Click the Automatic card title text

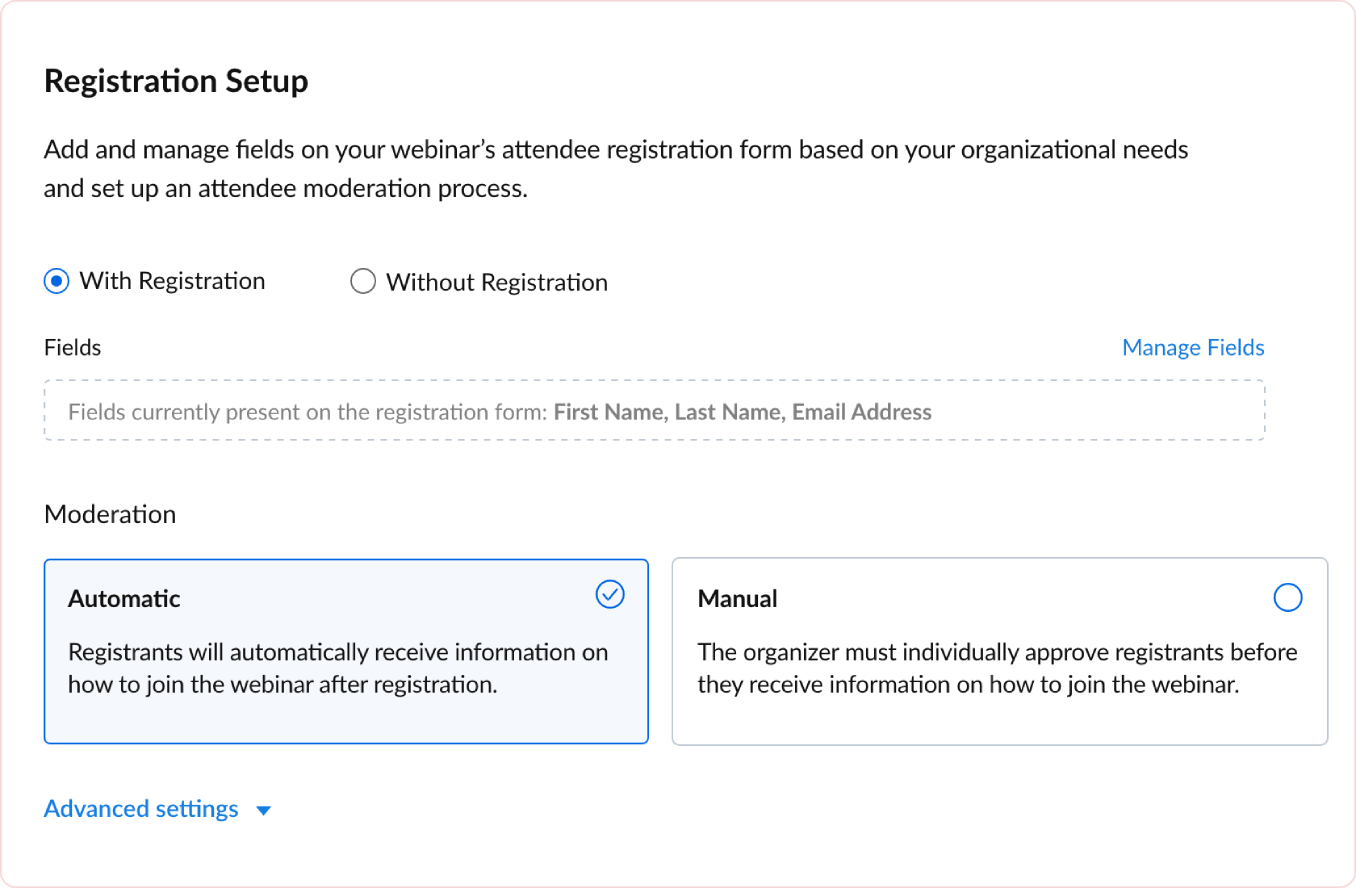point(124,598)
